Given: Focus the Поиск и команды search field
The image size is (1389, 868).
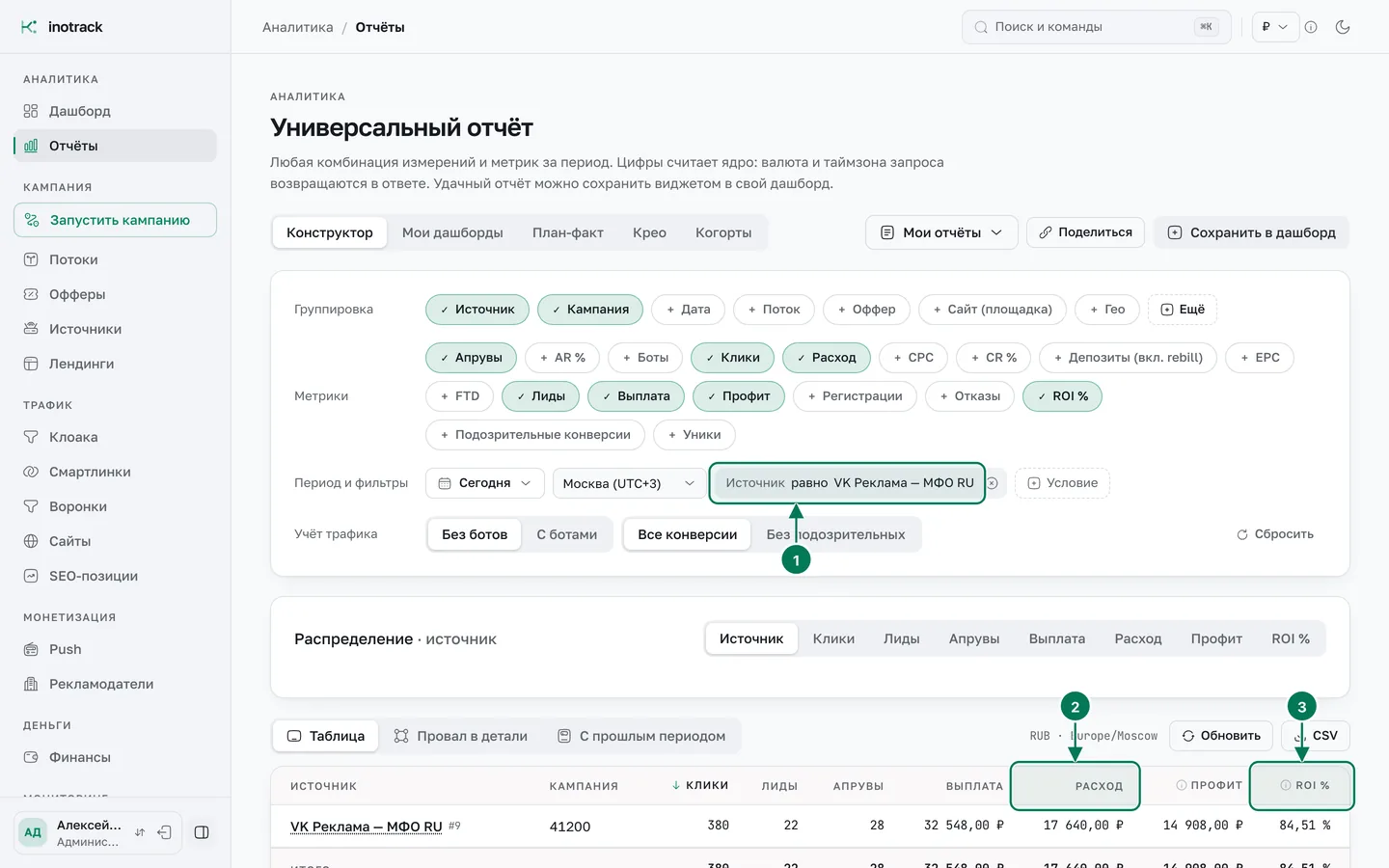Looking at the screenshot, I should 1097,27.
